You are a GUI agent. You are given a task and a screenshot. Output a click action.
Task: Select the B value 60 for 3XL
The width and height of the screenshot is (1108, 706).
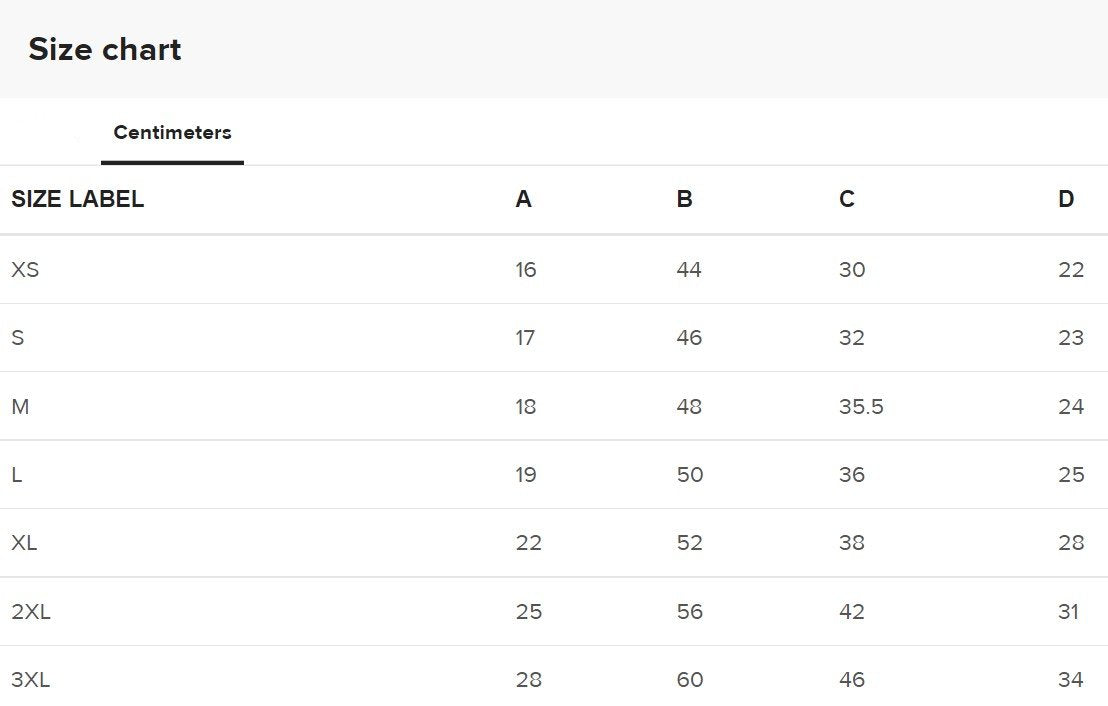click(690, 680)
